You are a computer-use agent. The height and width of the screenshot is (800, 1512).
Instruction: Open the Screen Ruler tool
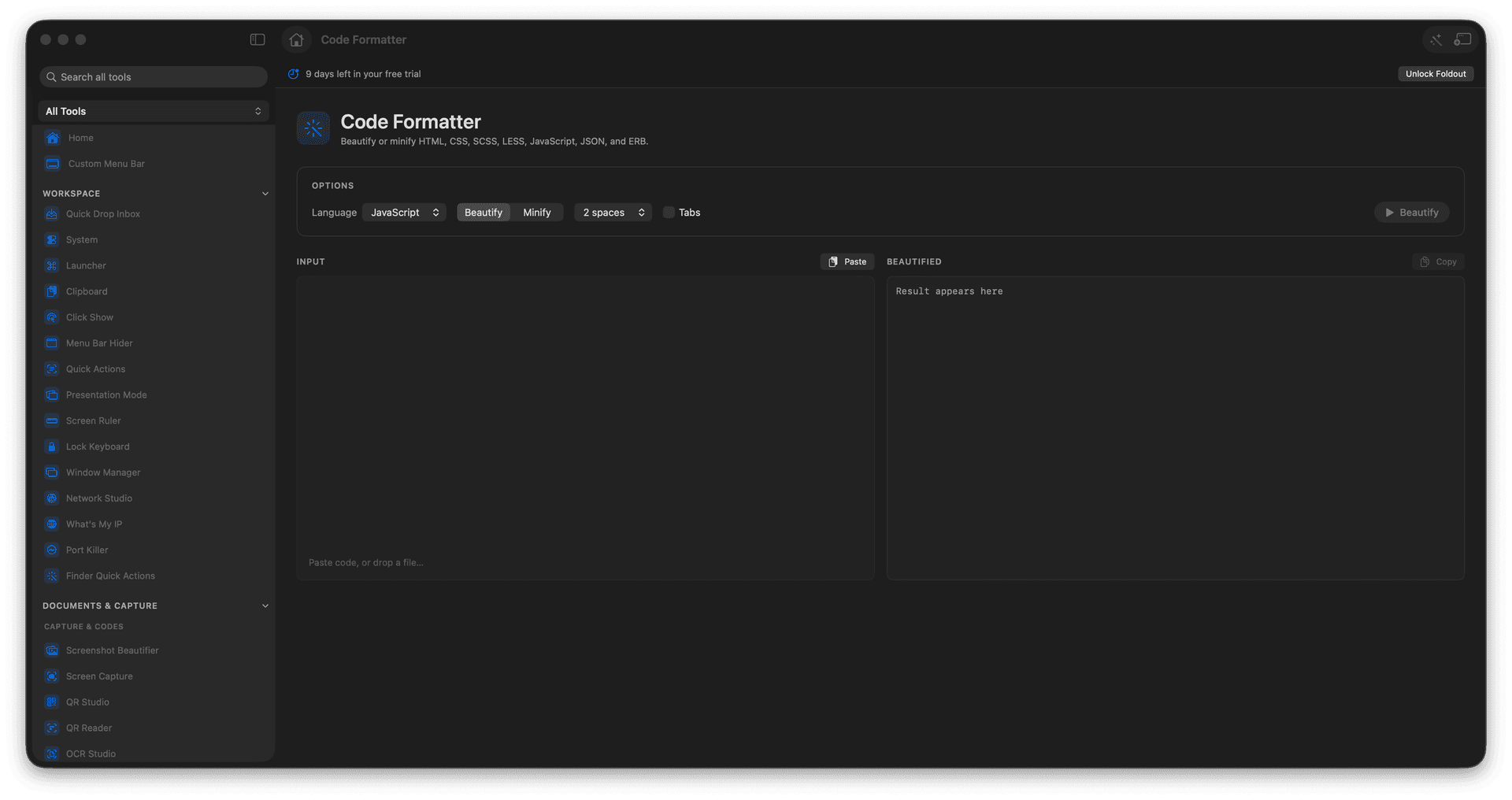pyautogui.click(x=154, y=421)
